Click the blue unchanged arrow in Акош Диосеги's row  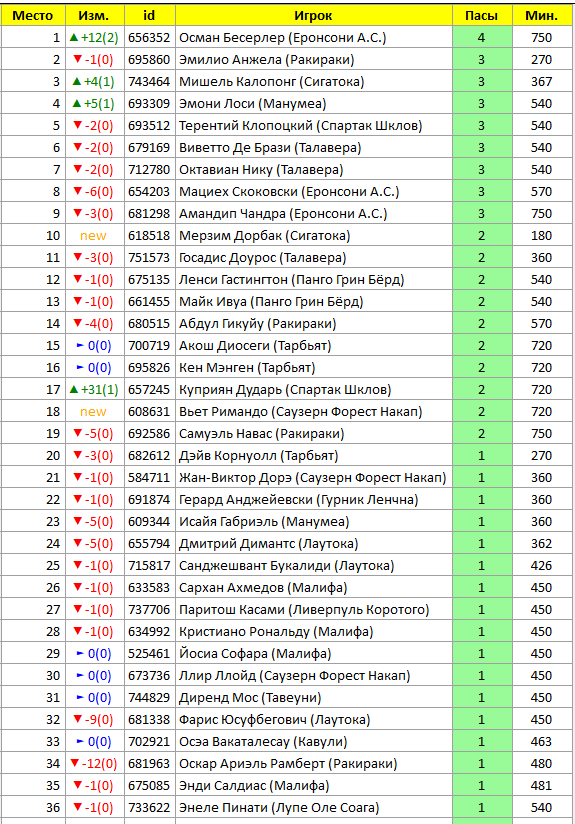(80, 345)
